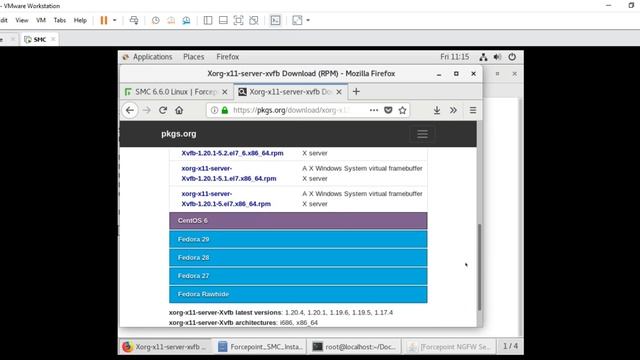Switch to the root@localhost terminal taskbar button

click(x=354, y=347)
